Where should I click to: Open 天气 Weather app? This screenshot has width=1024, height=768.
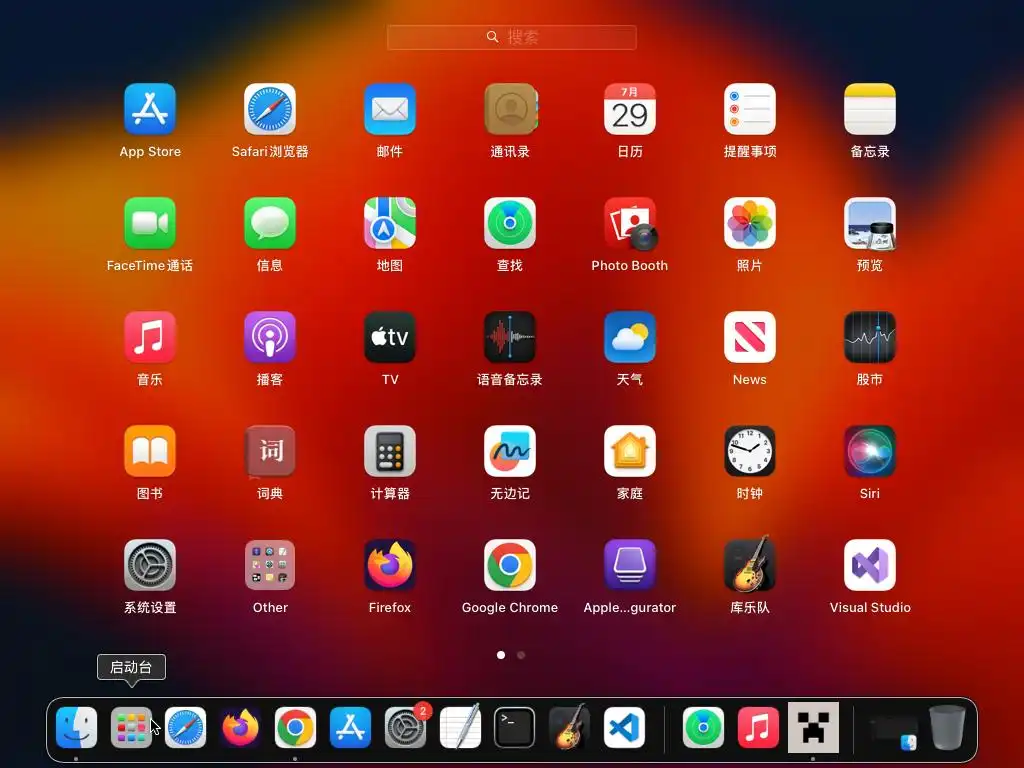630,337
